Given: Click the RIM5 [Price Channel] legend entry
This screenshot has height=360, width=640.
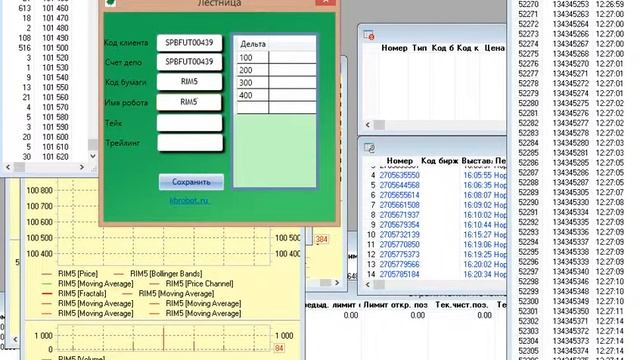Looking at the screenshot, I should click(x=199, y=284).
